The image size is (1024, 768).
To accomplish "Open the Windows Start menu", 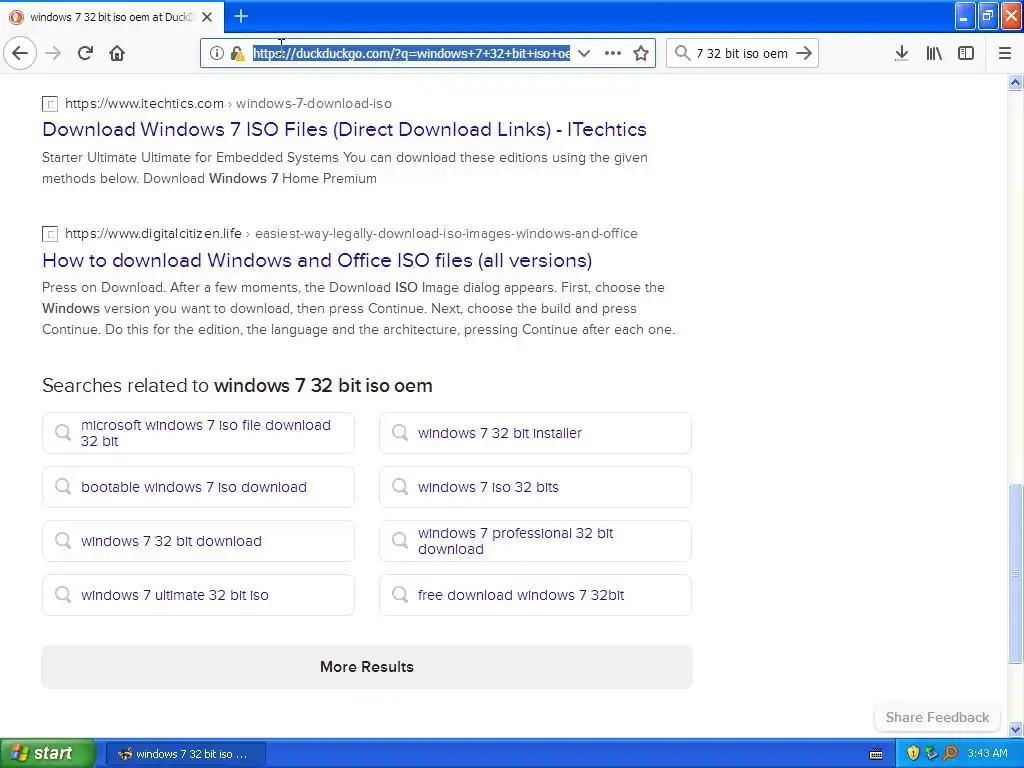I will [47, 753].
